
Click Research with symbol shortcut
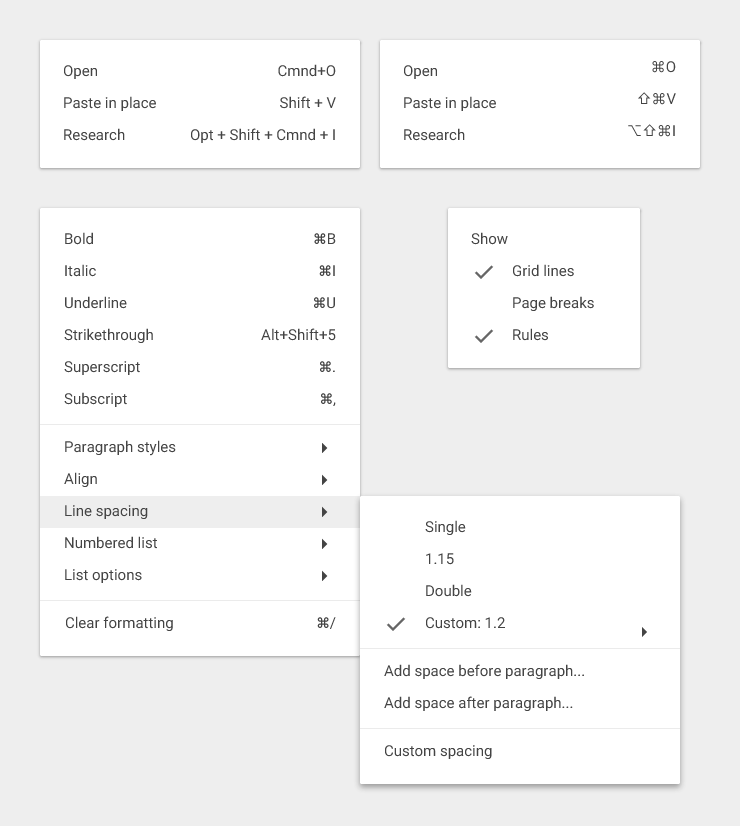434,135
